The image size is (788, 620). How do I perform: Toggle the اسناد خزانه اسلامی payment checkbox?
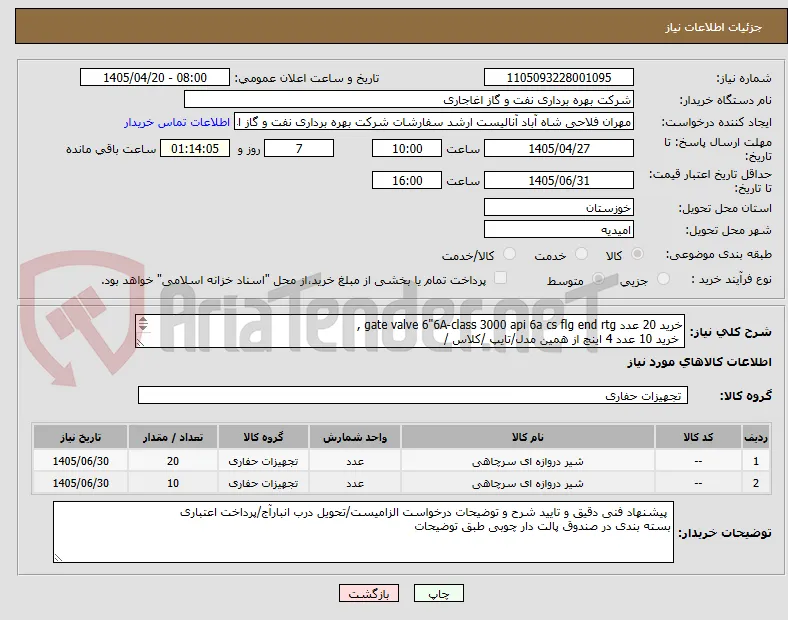point(500,277)
